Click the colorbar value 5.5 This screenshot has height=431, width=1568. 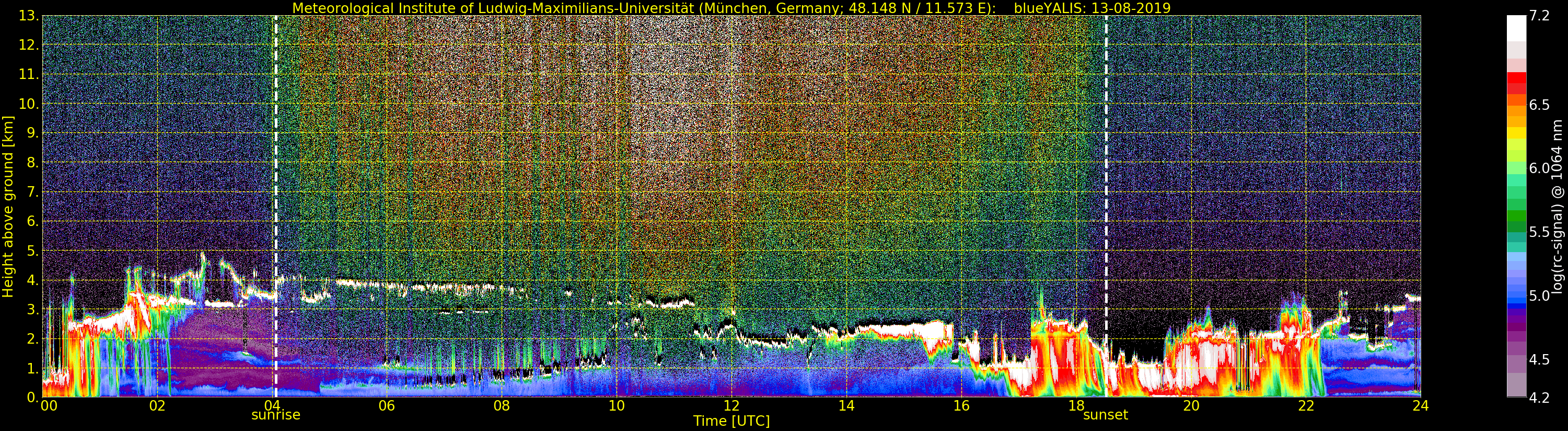(1539, 232)
